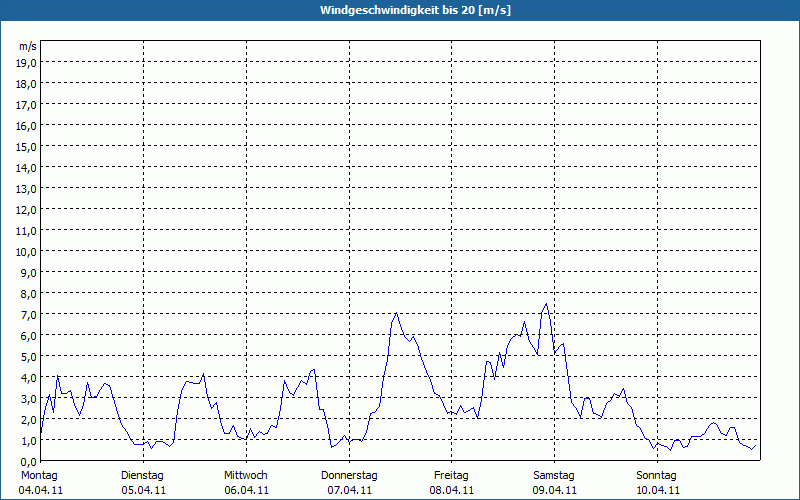Screen dimensions: 800x500
Task: Click the '5,0' y-axis label
Action: (x=29, y=357)
